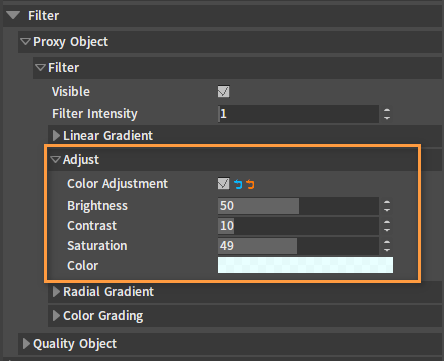Click the Saturation slider showing 49
The image size is (444, 361).
coord(298,246)
